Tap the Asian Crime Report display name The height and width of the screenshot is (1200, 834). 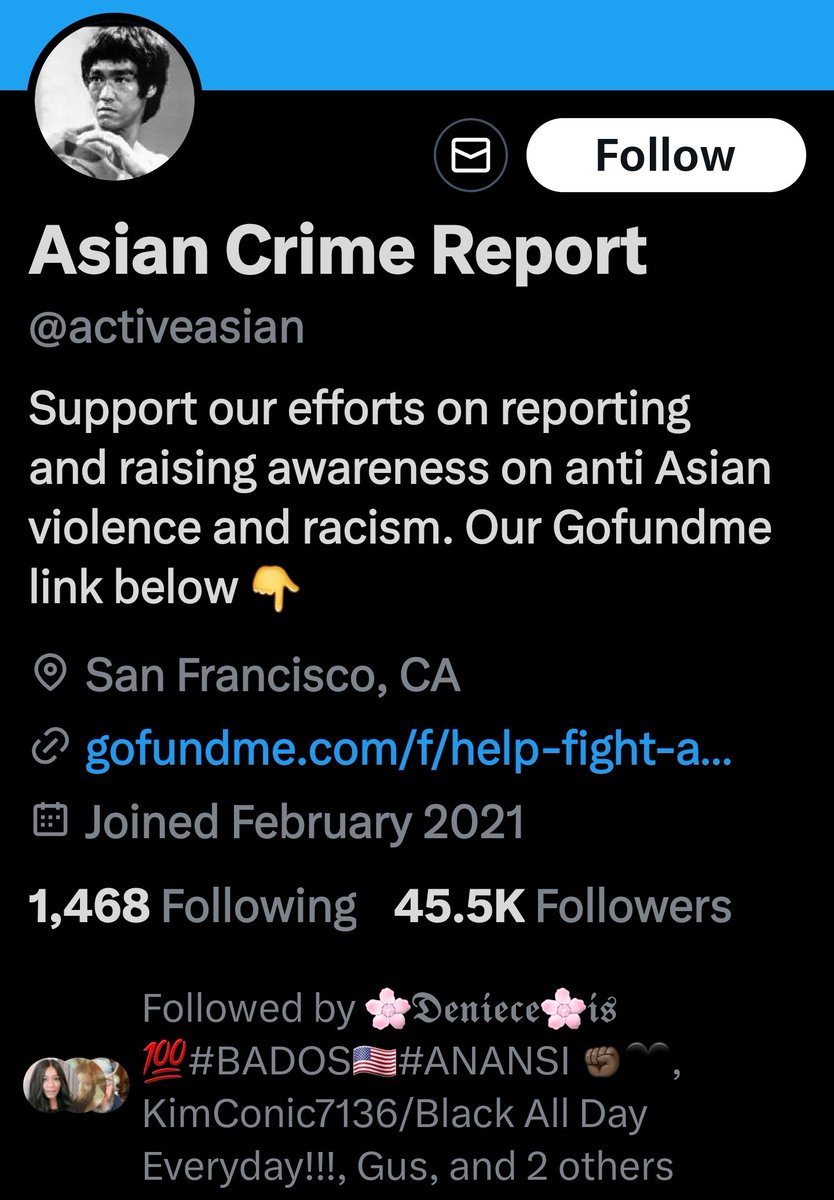[x=338, y=250]
